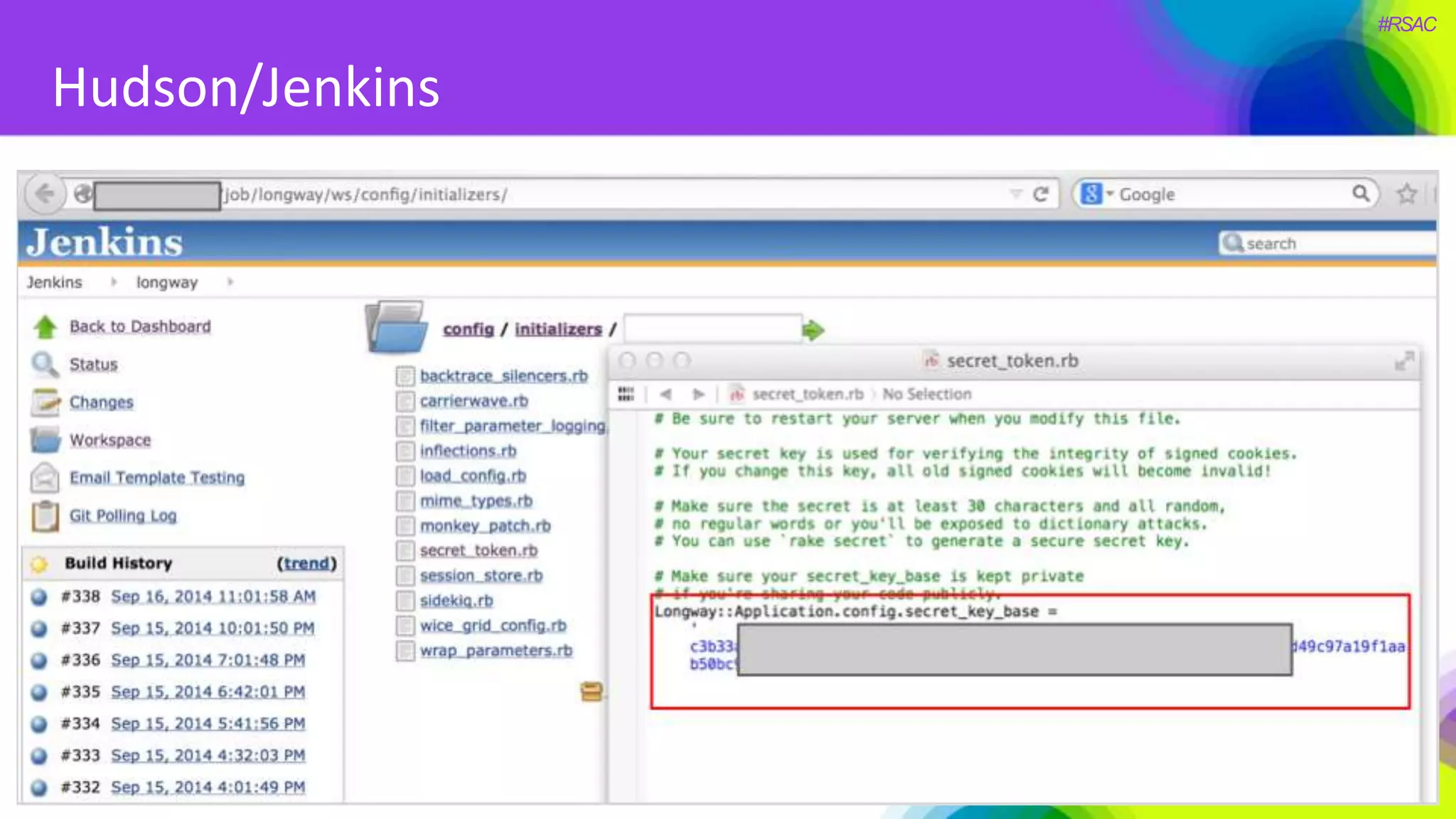Open build #334 timestamp link
Screen dimensions: 1456x819
[208, 724]
